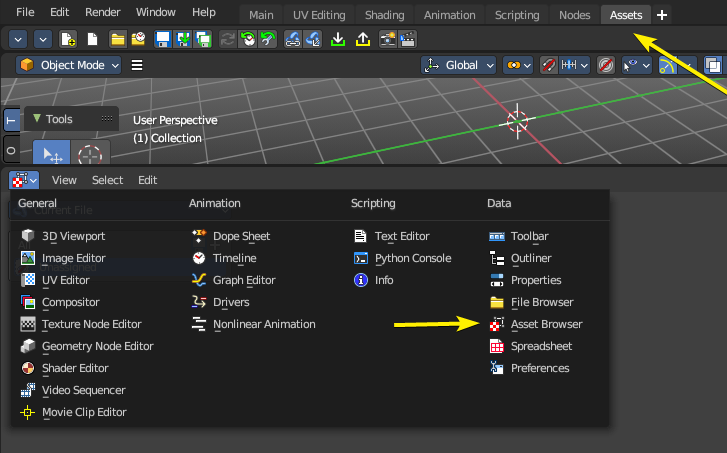Collapse the Tools panel triangle

[37, 118]
